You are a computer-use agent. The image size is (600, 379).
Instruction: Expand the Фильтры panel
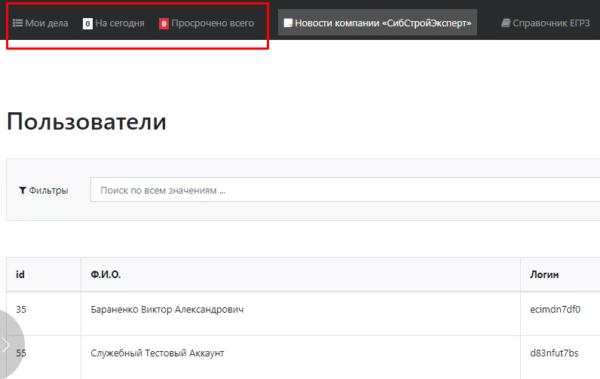click(x=49, y=190)
